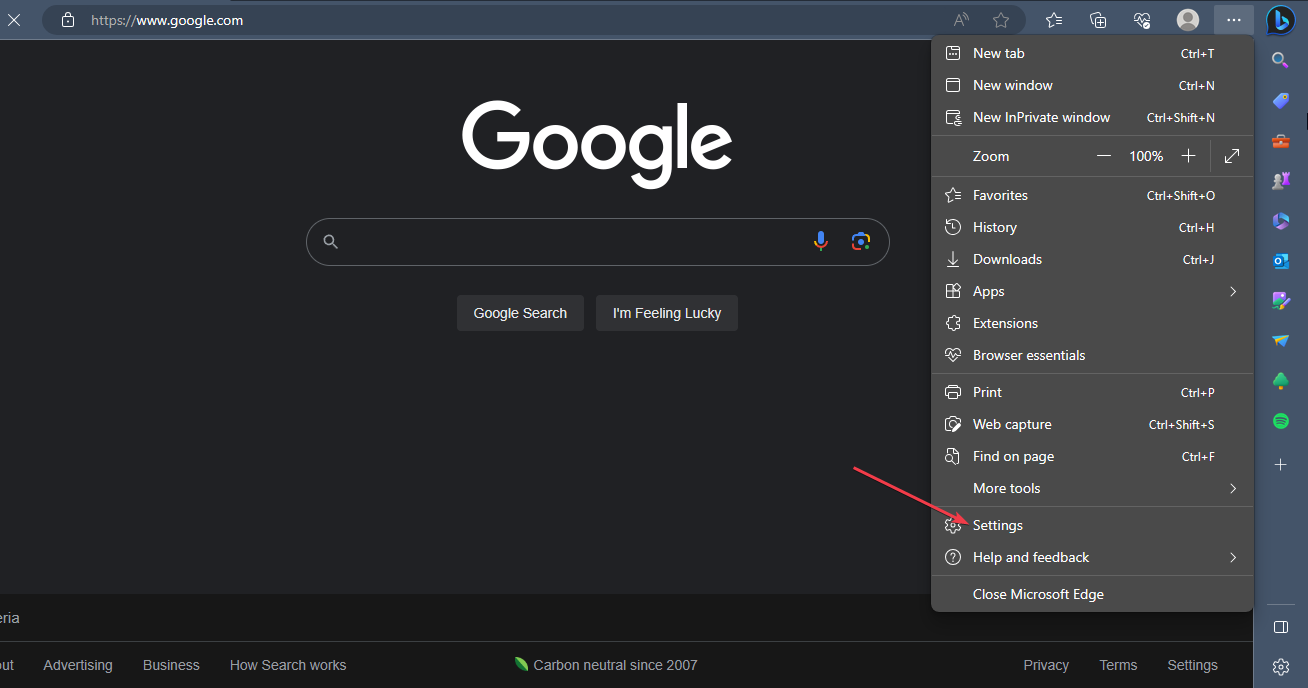Open the Google footer Settings link
Image resolution: width=1308 pixels, height=688 pixels.
click(x=1192, y=665)
